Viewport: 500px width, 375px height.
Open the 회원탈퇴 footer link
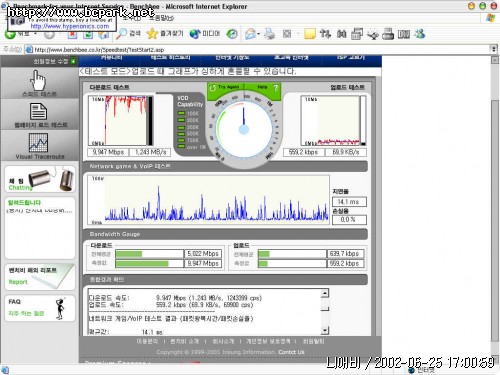pyautogui.click(x=313, y=341)
